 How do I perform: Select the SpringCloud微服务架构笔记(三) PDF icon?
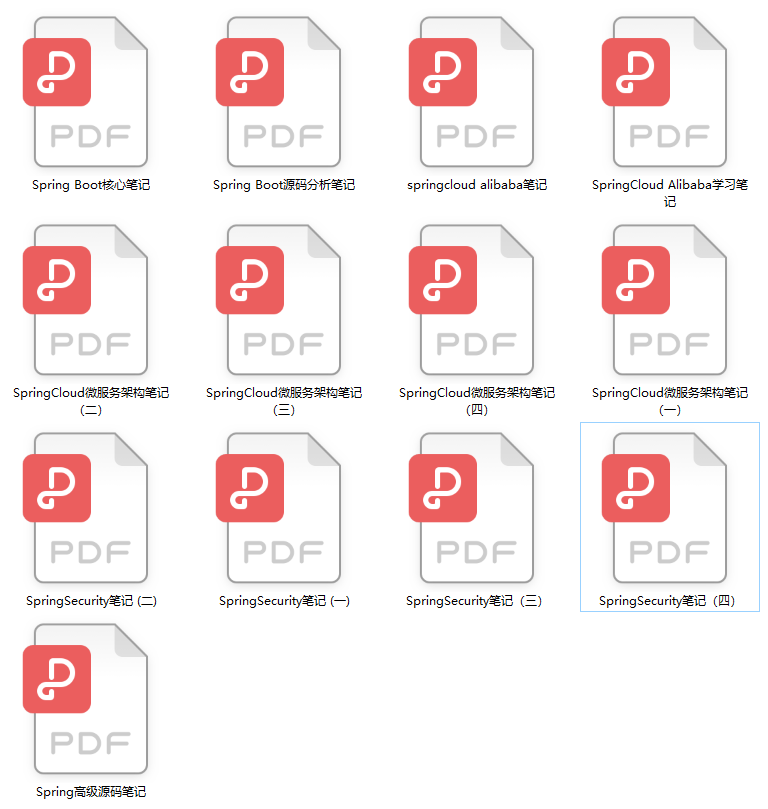point(279,300)
